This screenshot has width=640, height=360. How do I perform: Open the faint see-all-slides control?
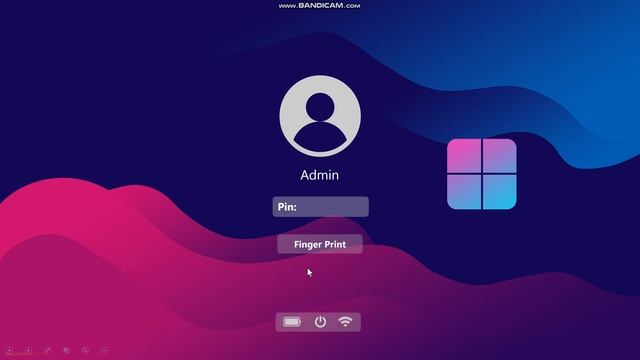pyautogui.click(x=67, y=350)
